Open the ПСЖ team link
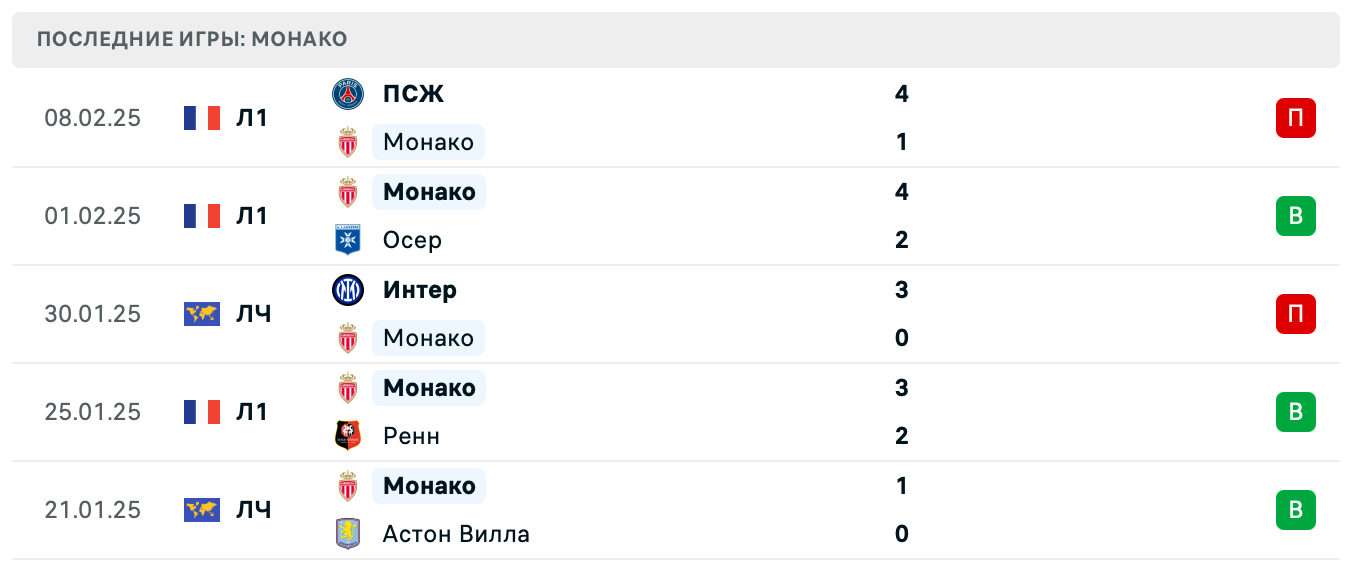Screen dimensions: 1354x572 point(413,94)
